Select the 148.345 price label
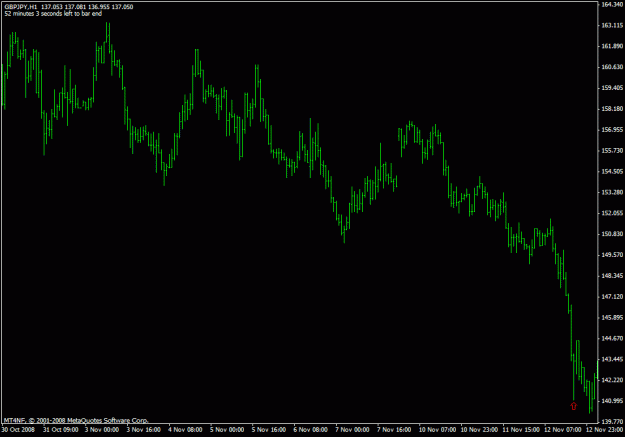The width and height of the screenshot is (625, 437). pos(612,276)
